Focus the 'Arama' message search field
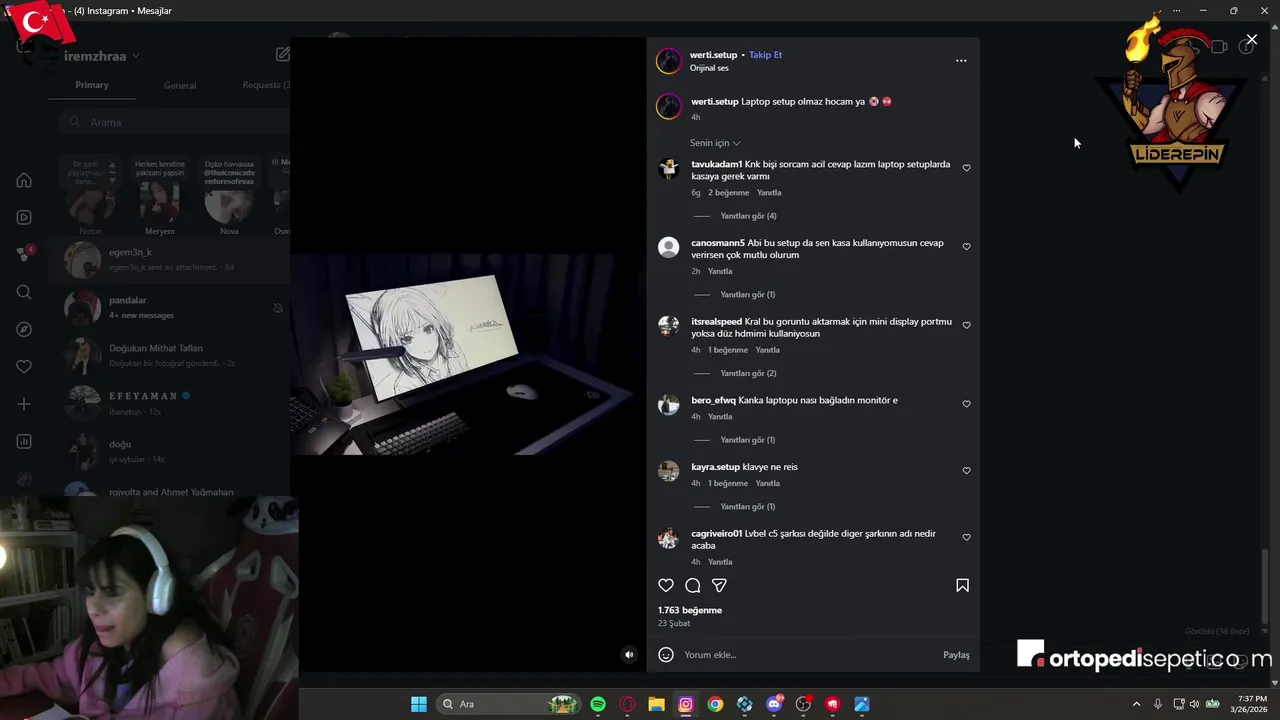The height and width of the screenshot is (720, 1280). coord(175,122)
